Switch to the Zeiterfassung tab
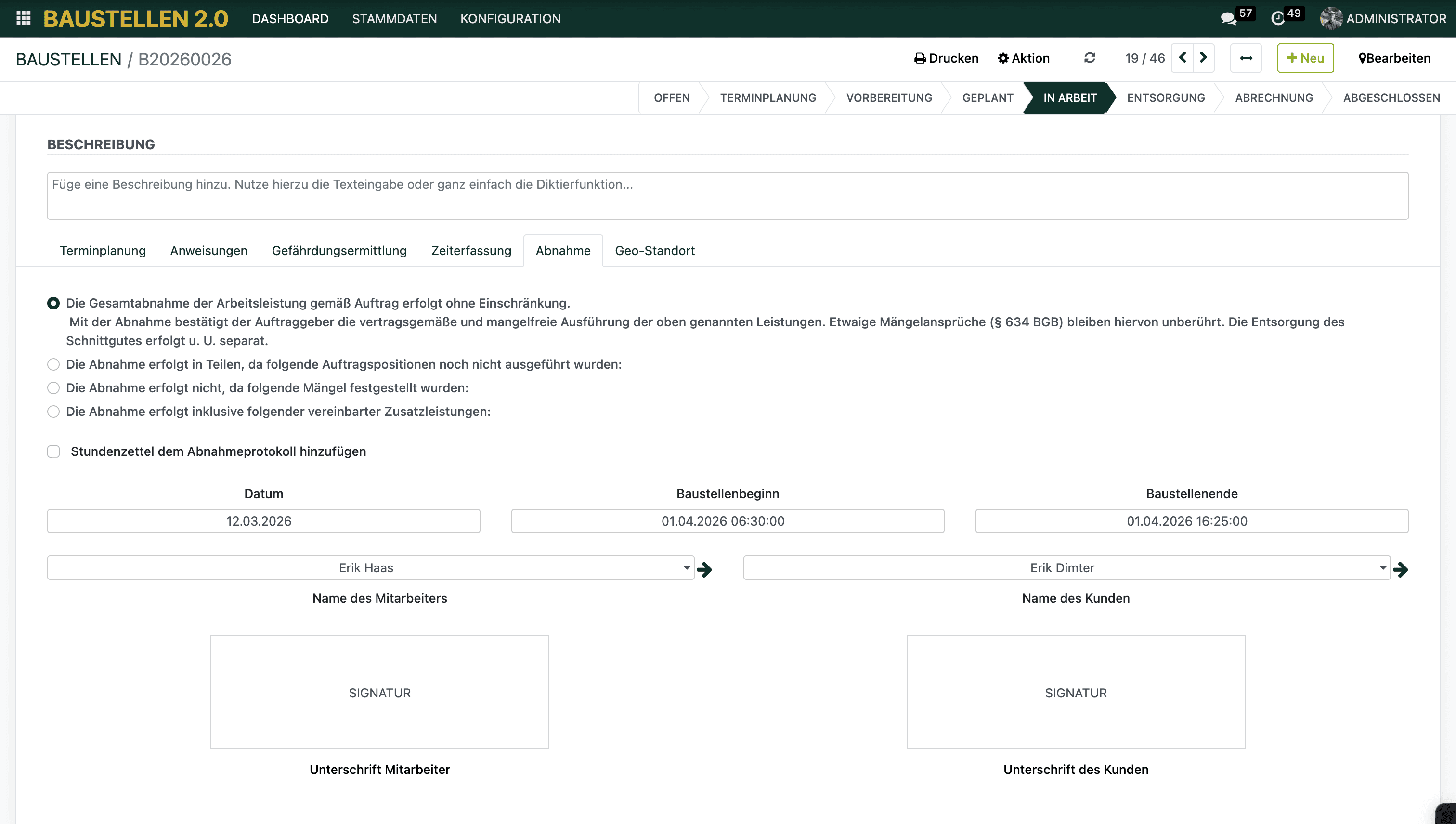 coord(471,251)
